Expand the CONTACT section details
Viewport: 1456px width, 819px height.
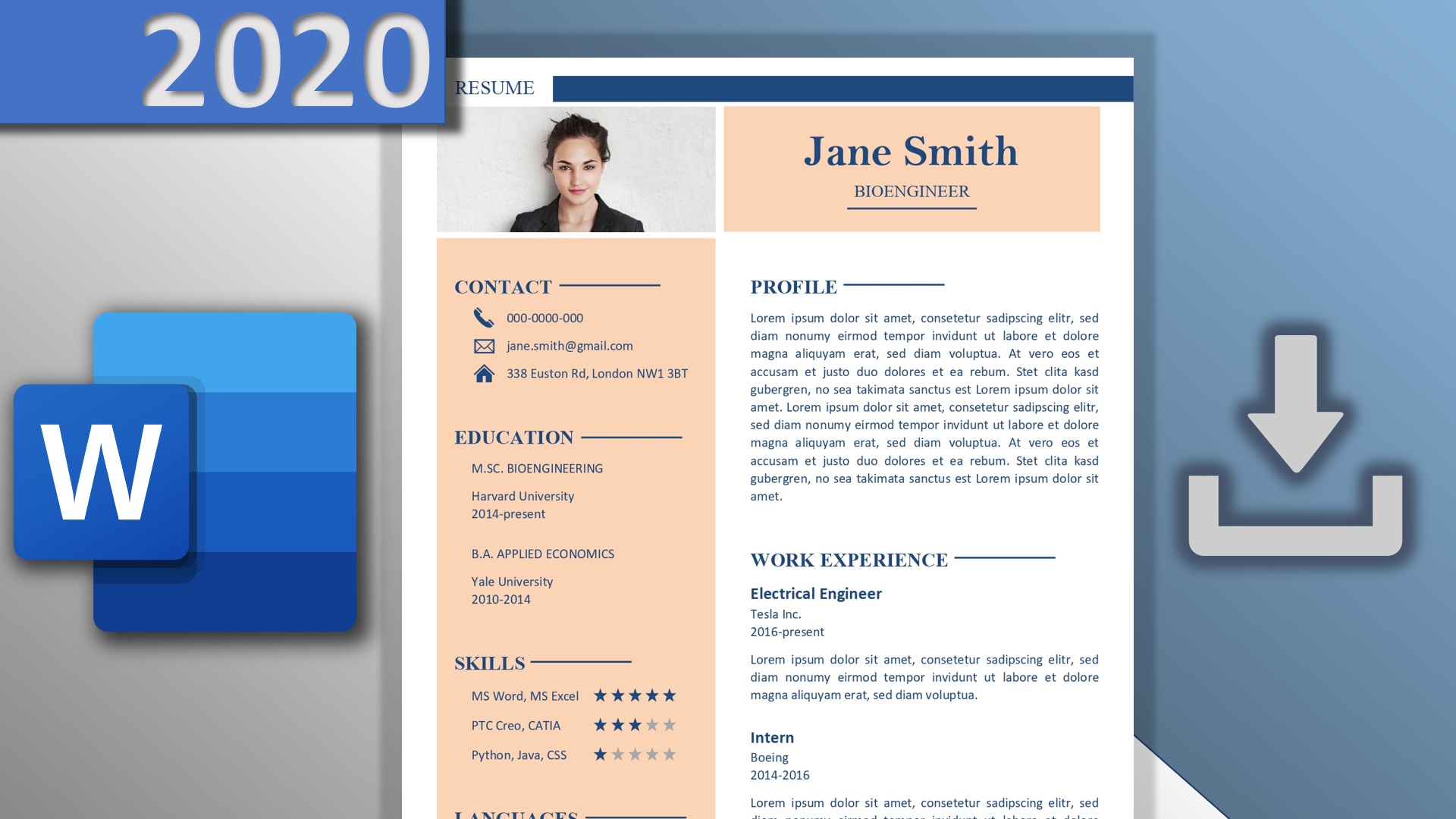click(503, 287)
